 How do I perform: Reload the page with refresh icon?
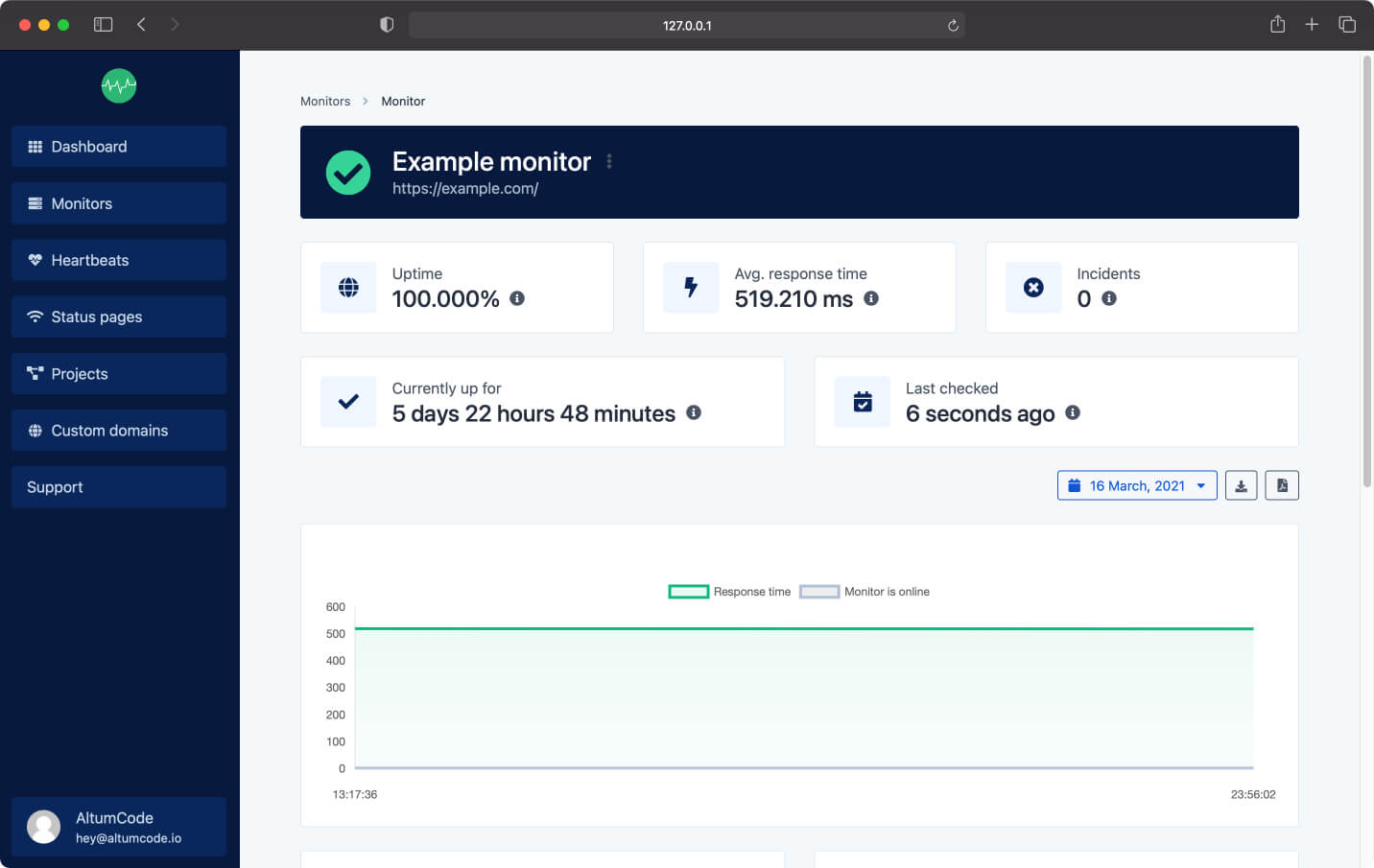[953, 25]
